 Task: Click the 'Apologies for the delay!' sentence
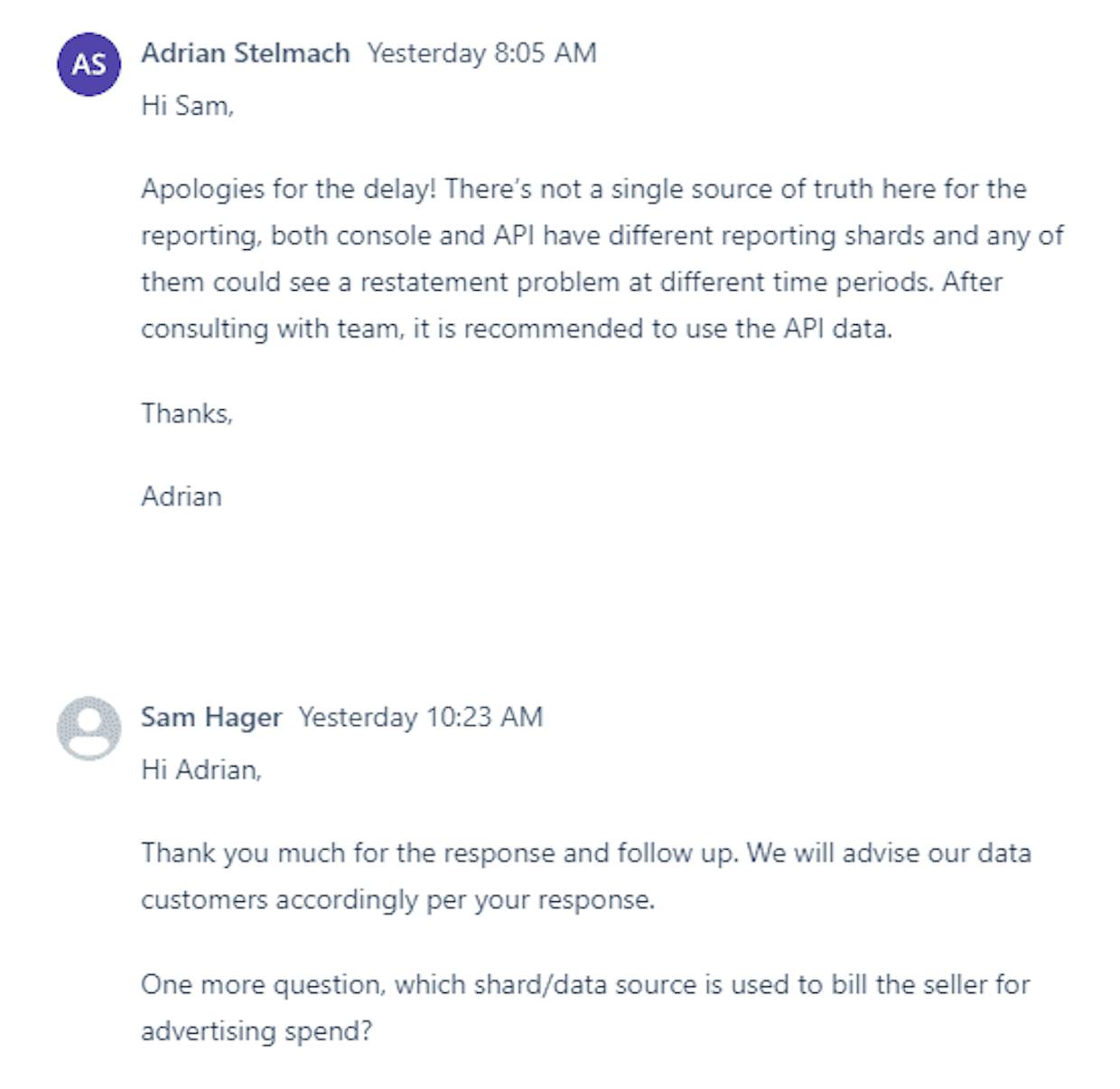coord(289,189)
